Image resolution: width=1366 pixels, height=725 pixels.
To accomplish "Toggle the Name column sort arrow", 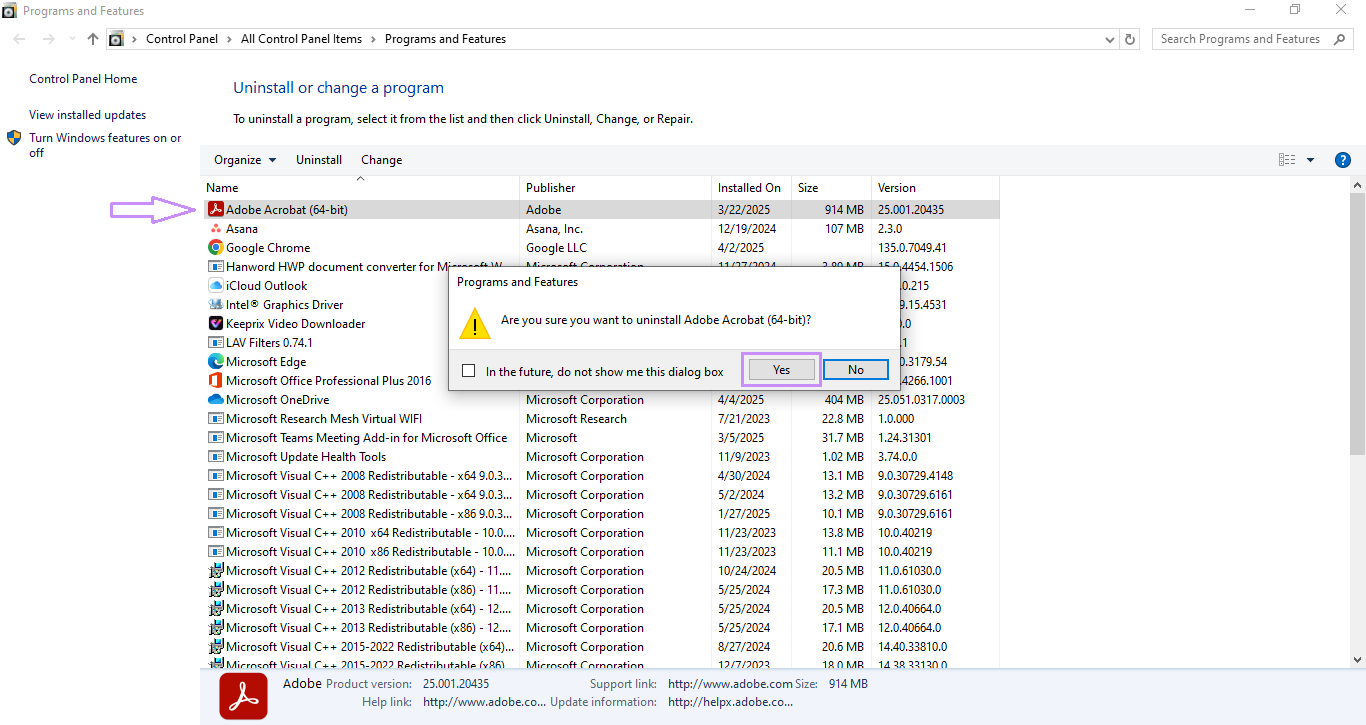I will pos(360,177).
